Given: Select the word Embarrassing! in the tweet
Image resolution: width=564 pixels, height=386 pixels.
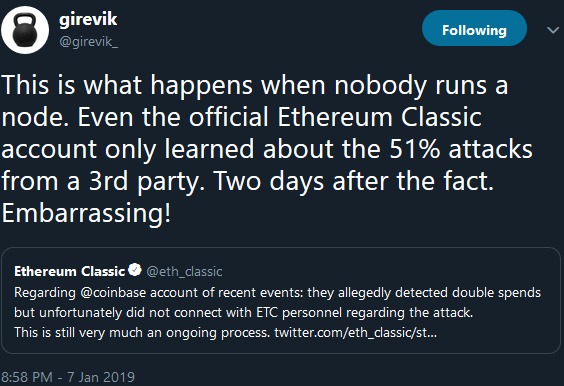Looking at the screenshot, I should click(x=86, y=213).
